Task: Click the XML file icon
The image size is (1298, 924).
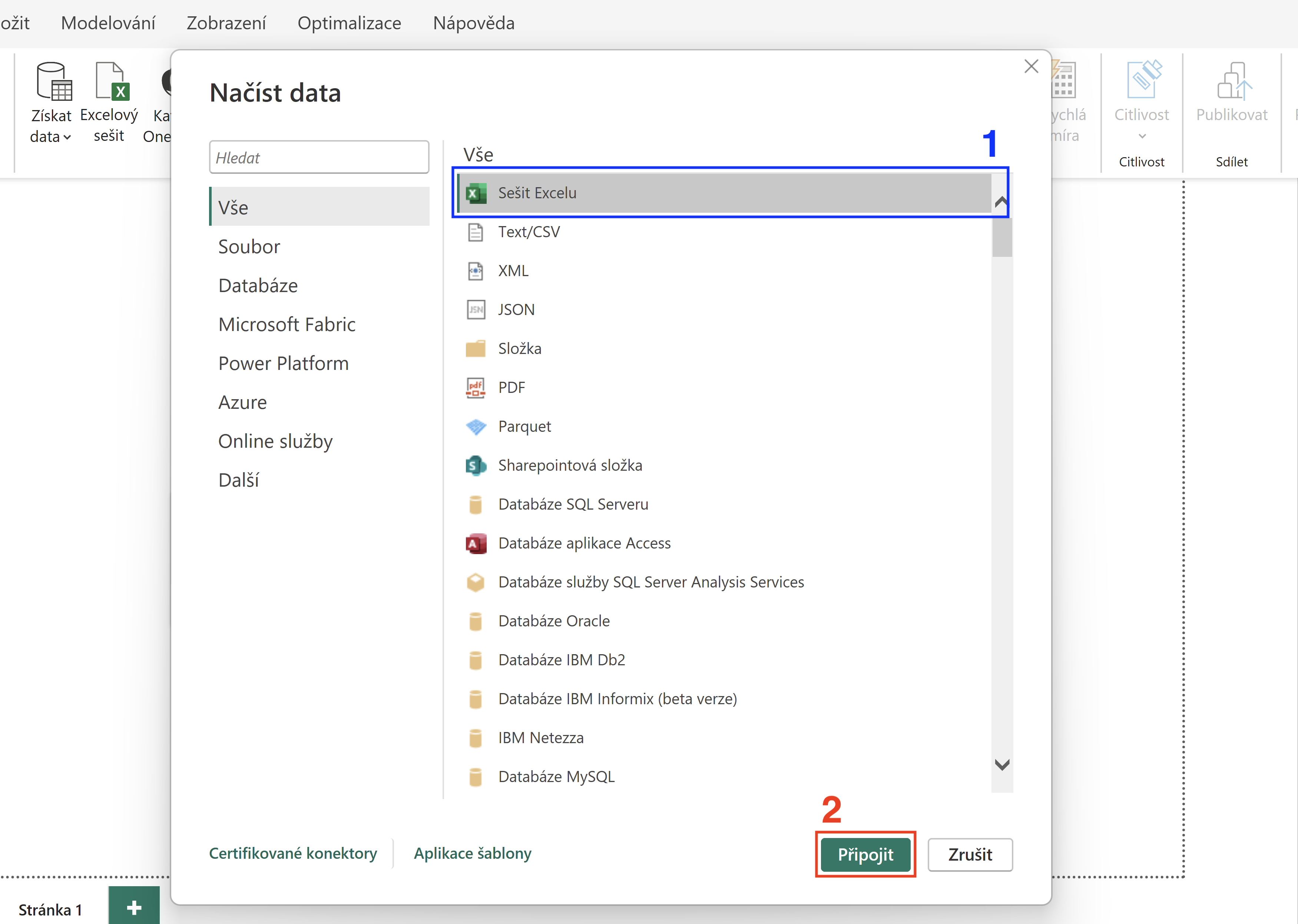Action: click(x=476, y=271)
